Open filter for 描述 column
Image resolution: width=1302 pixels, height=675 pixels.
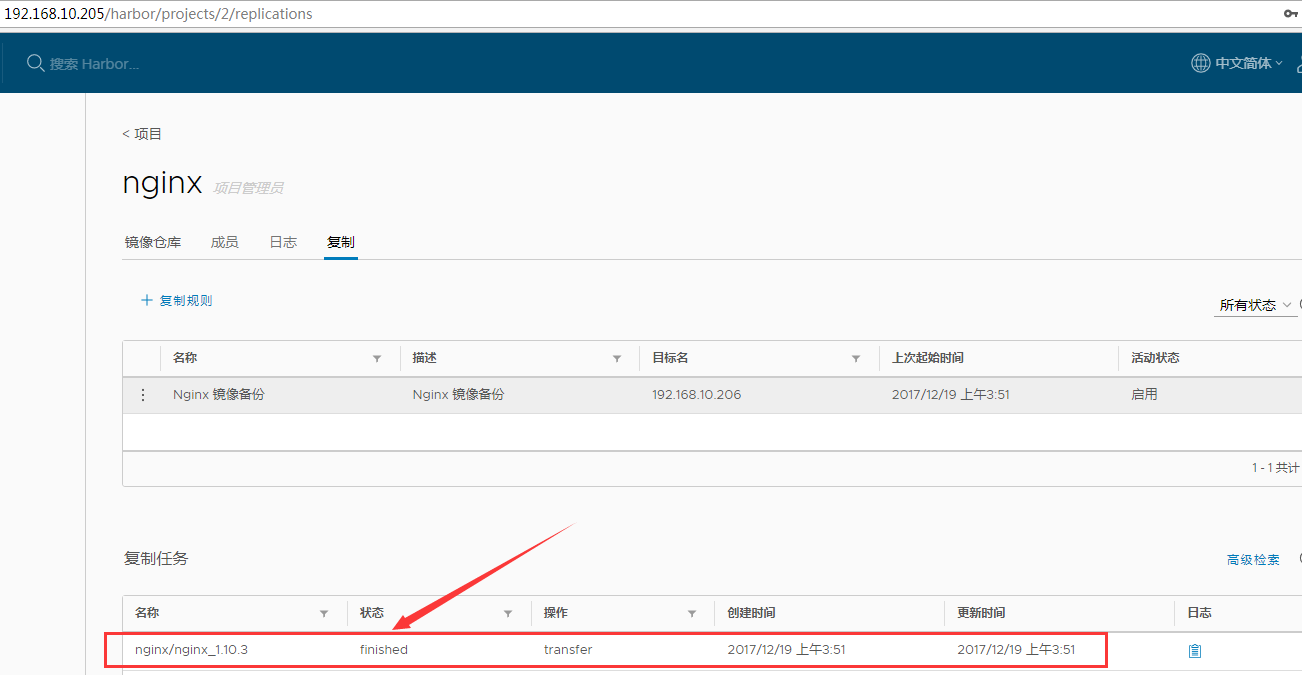(617, 358)
